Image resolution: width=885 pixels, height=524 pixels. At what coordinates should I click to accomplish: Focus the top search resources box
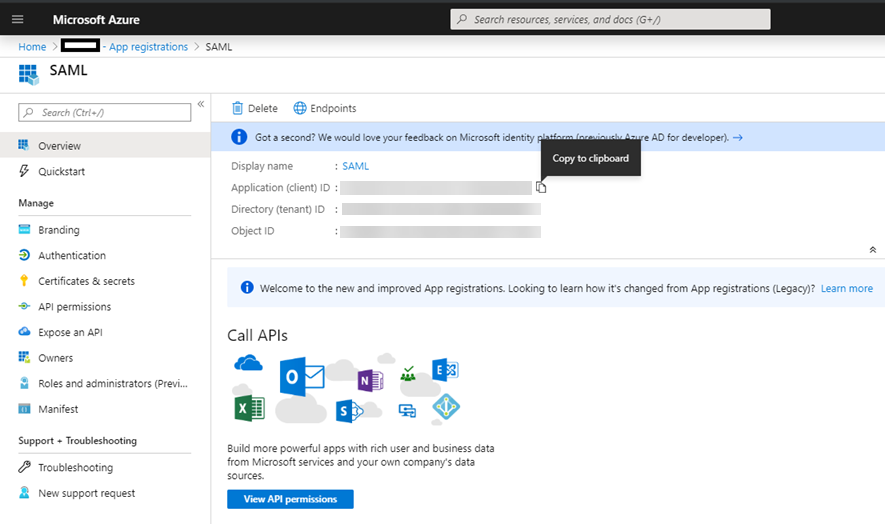click(x=610, y=19)
